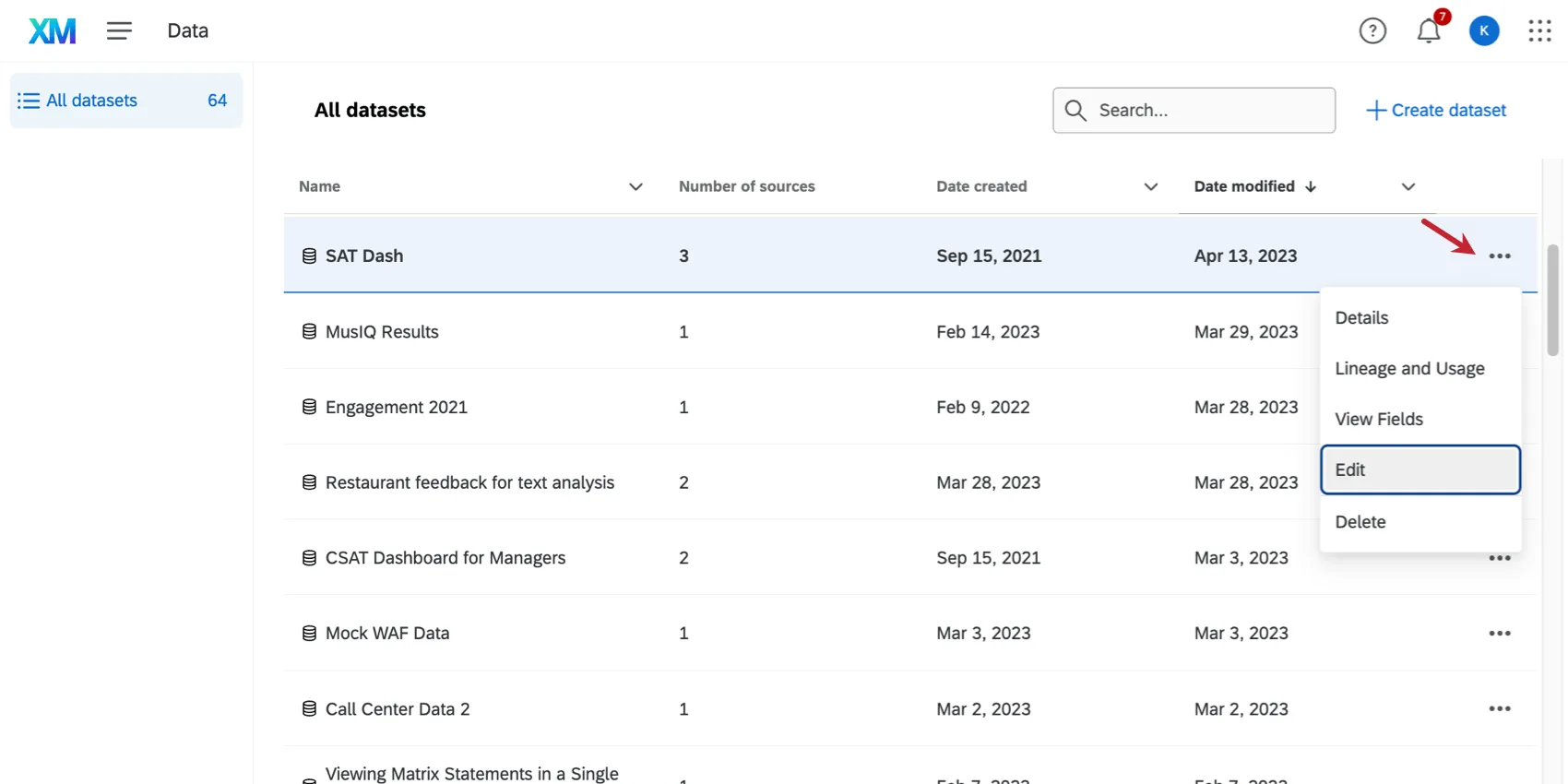Click the XM logo
Screen dimensions: 1568x784
pos(53,31)
